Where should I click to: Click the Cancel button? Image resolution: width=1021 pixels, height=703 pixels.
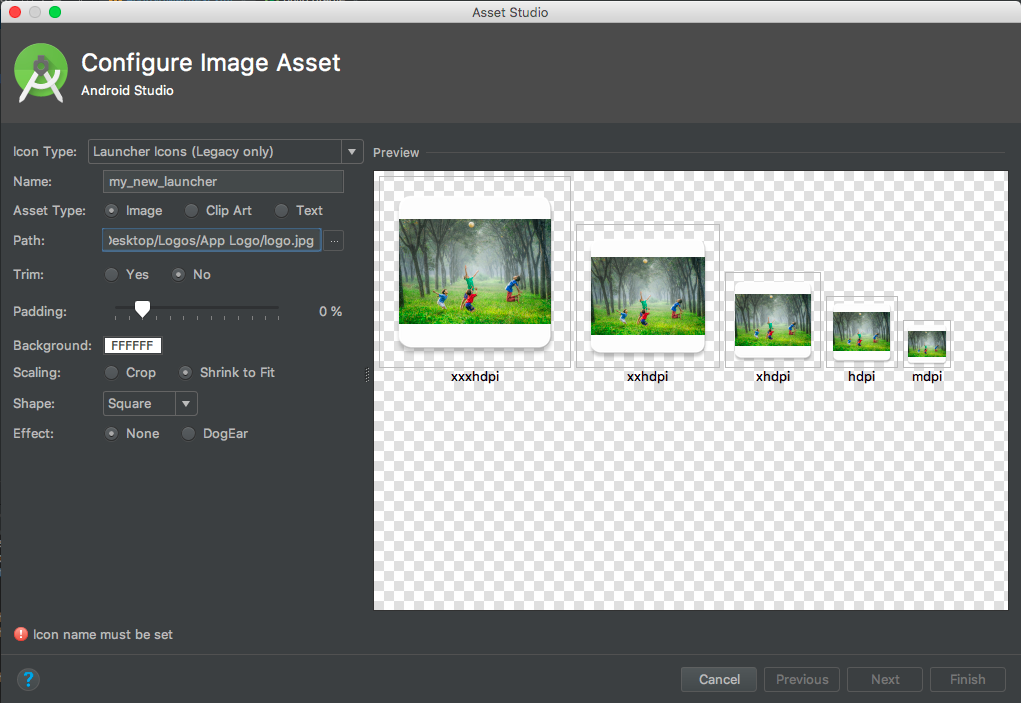718,679
